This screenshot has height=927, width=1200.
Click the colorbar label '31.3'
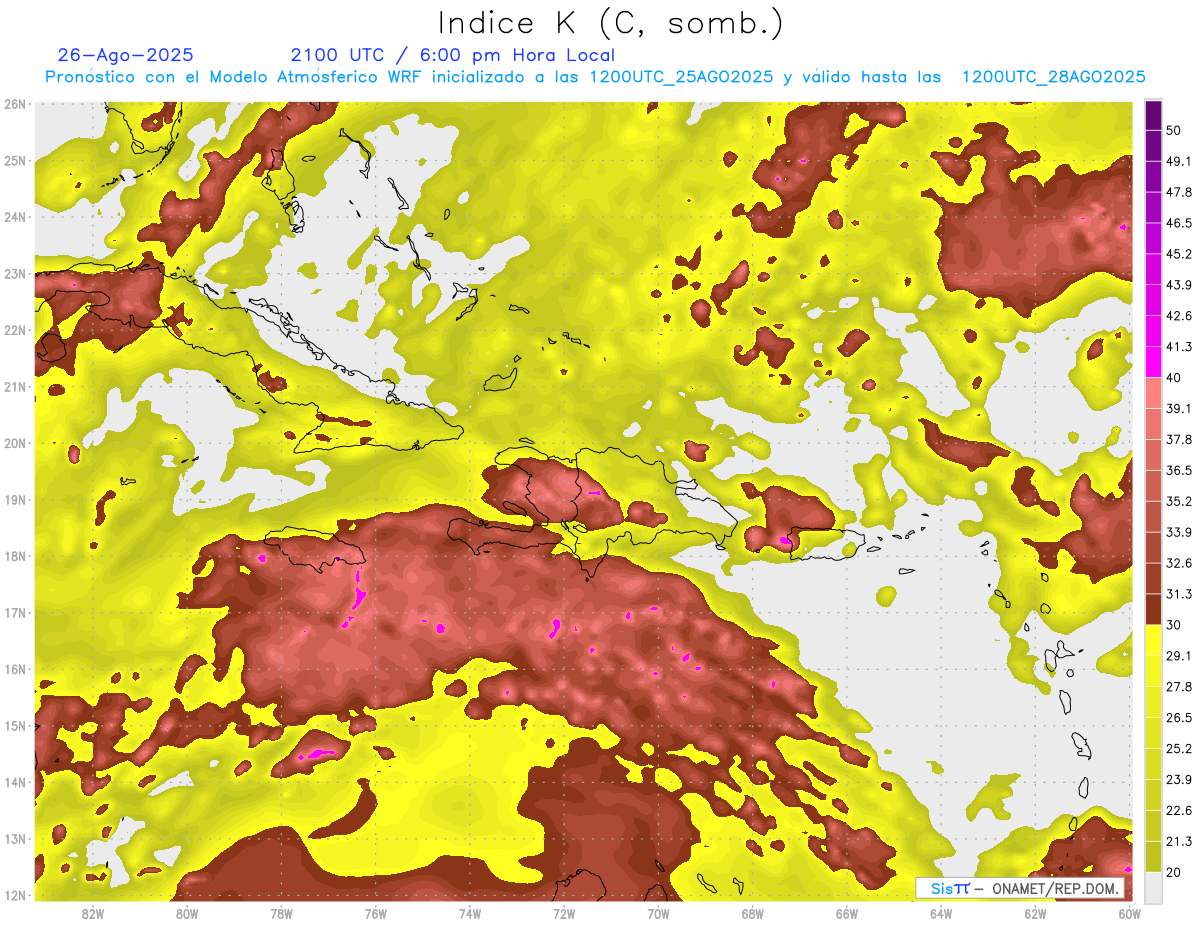(x=1178, y=594)
